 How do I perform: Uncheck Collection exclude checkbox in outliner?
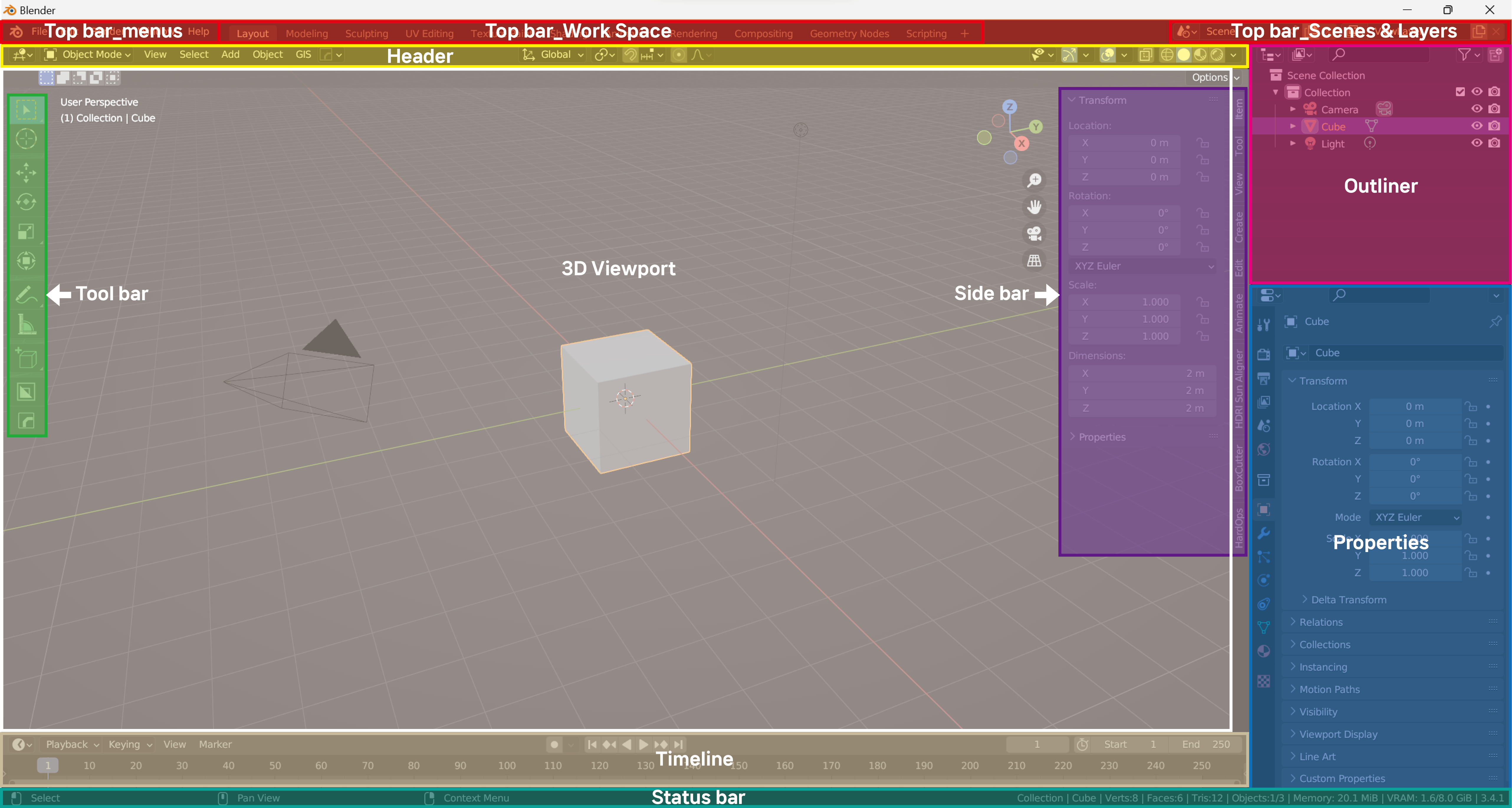[1460, 91]
